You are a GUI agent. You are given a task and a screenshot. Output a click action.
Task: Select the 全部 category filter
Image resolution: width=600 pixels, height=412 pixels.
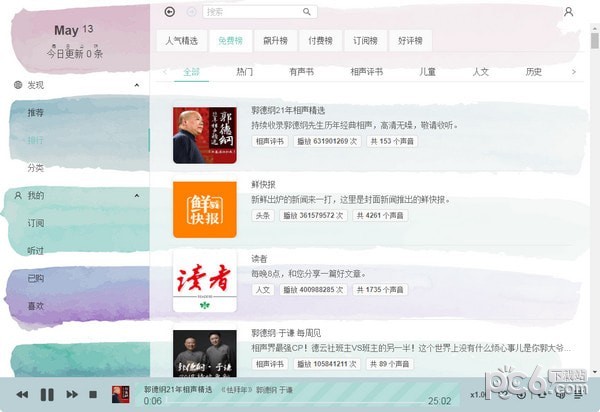click(191, 72)
